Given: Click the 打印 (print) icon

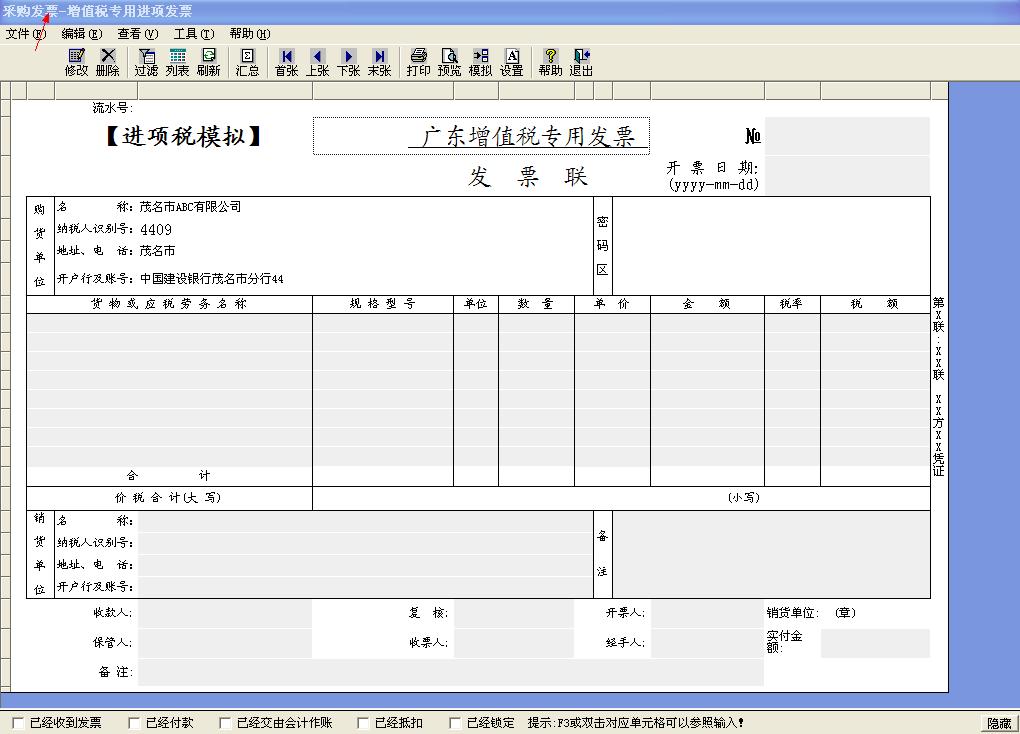Looking at the screenshot, I should (418, 62).
